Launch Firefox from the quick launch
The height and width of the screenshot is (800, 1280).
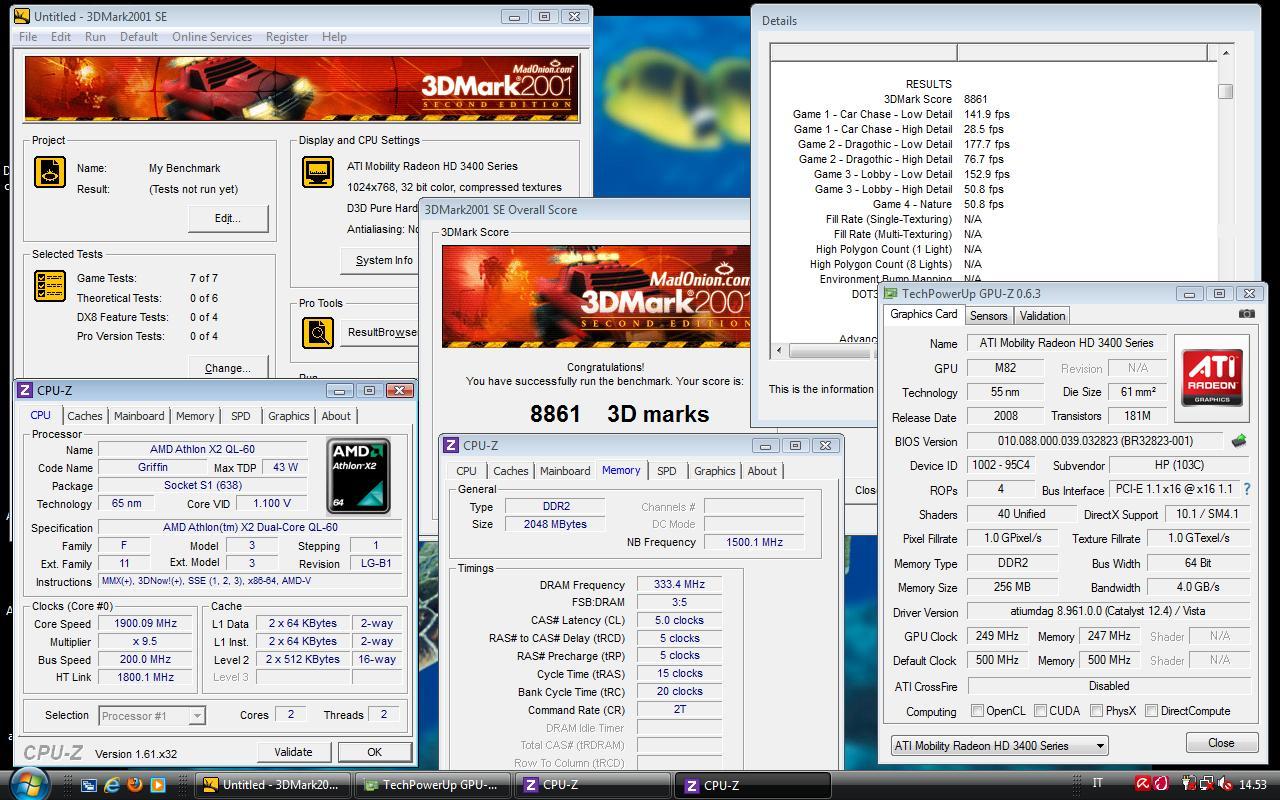pyautogui.click(x=135, y=785)
